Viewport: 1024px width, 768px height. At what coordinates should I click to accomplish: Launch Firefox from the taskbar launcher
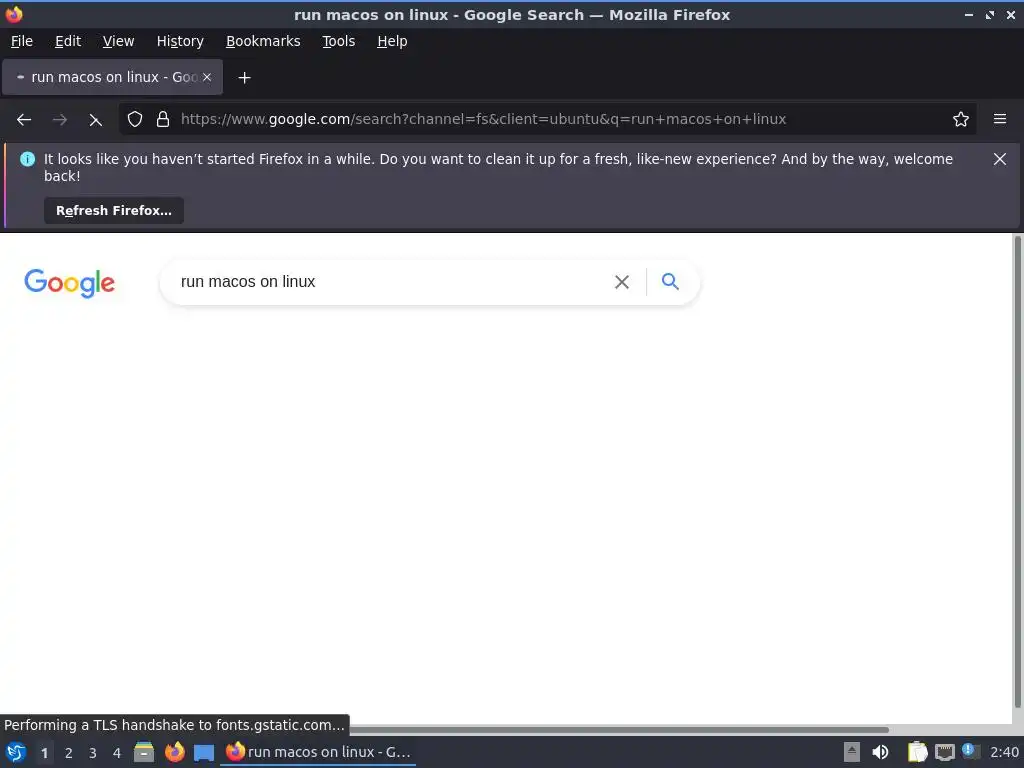[174, 752]
